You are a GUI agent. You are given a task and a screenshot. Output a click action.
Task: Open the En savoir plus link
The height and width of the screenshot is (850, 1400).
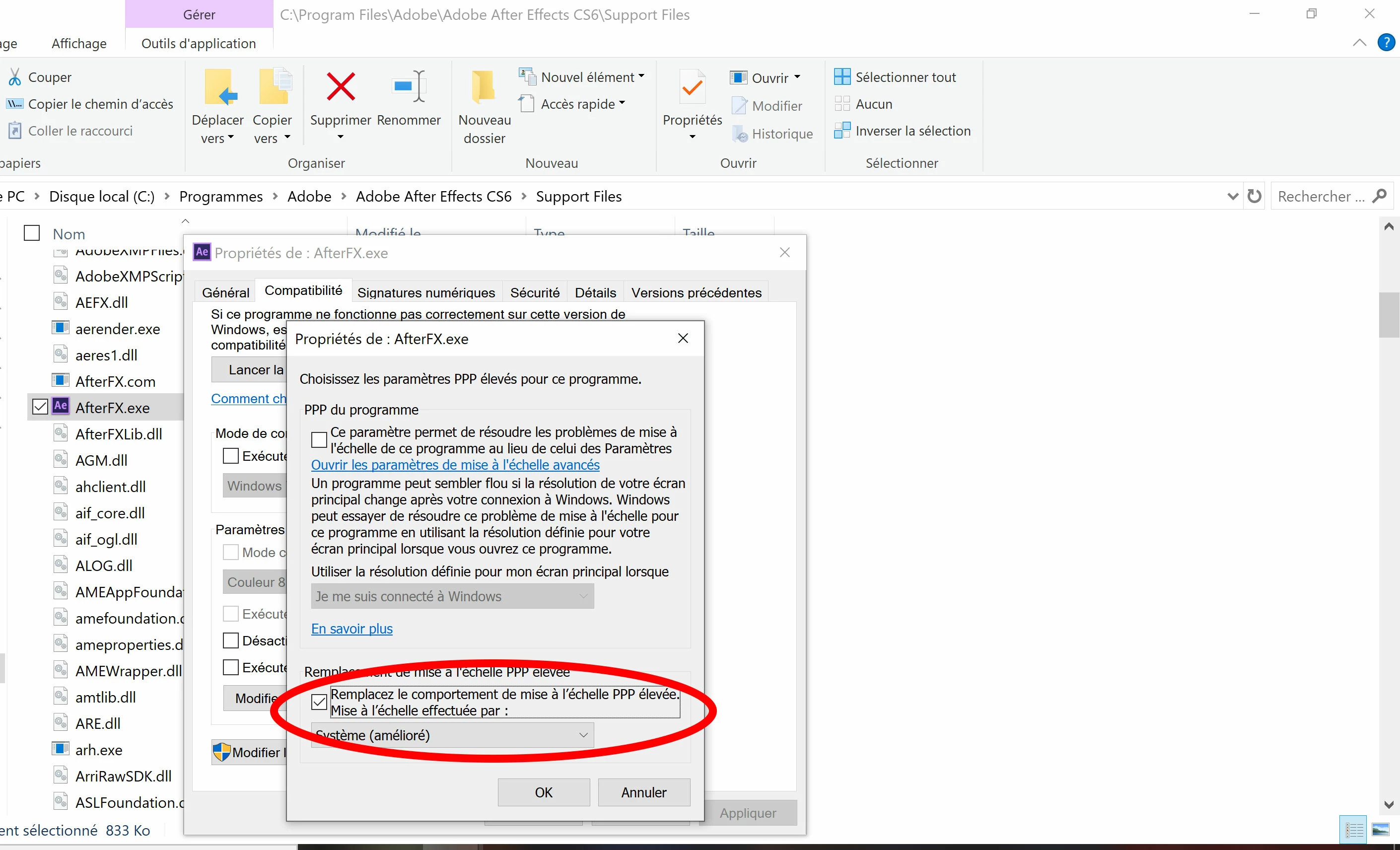(351, 629)
